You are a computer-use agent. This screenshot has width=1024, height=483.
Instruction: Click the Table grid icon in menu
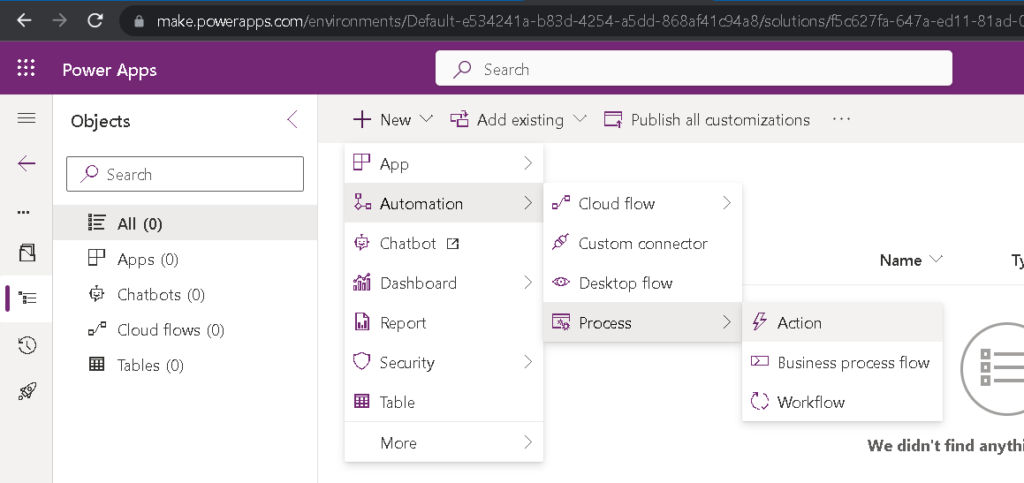(361, 402)
